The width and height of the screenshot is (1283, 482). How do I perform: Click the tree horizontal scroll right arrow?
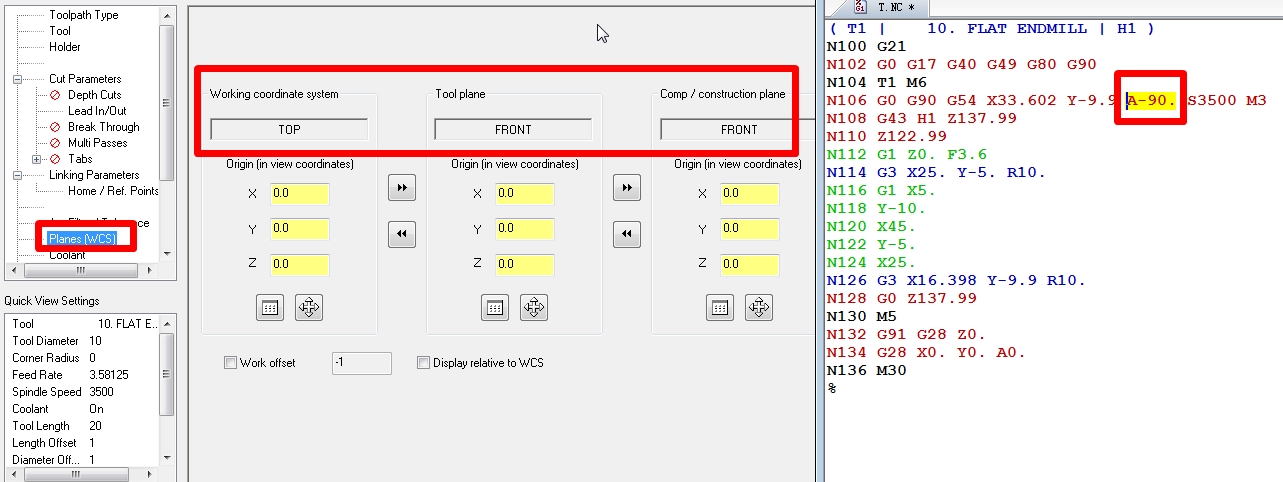click(151, 270)
